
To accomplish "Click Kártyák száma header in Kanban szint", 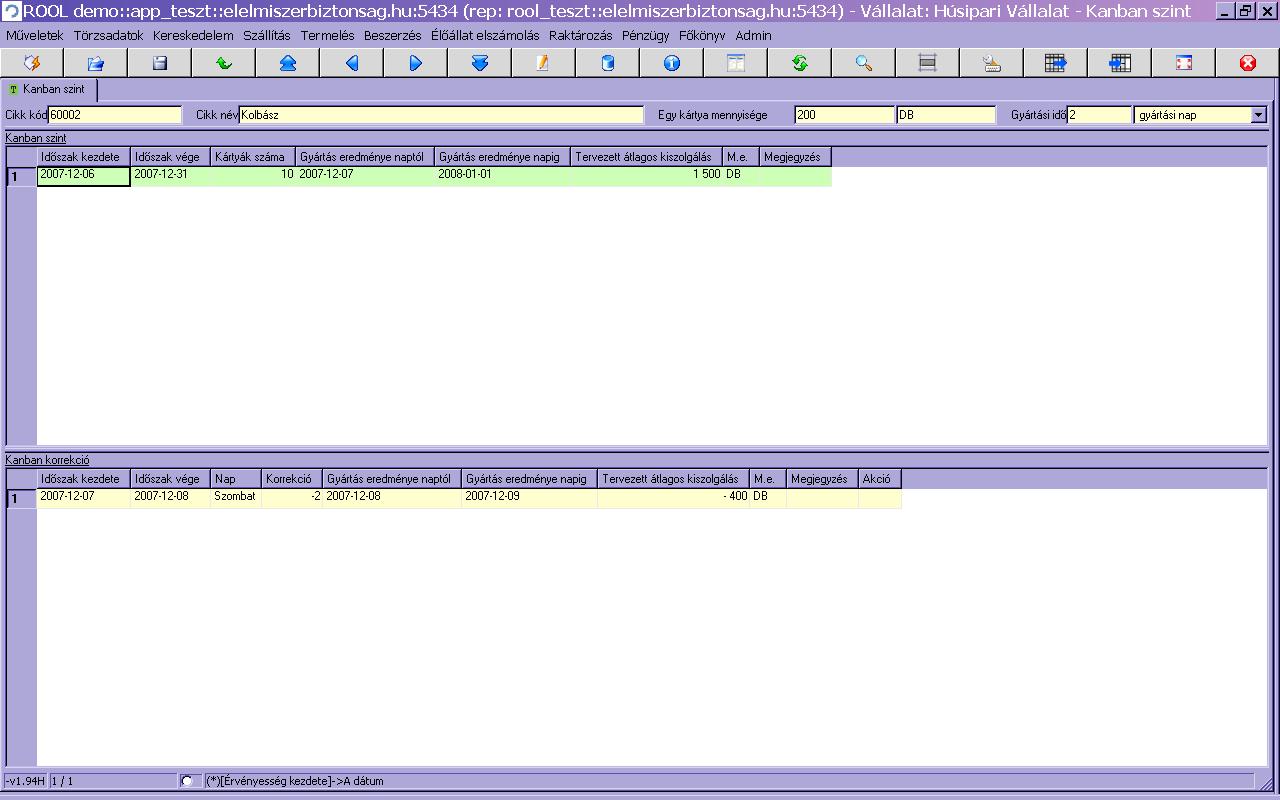I will 252,157.
